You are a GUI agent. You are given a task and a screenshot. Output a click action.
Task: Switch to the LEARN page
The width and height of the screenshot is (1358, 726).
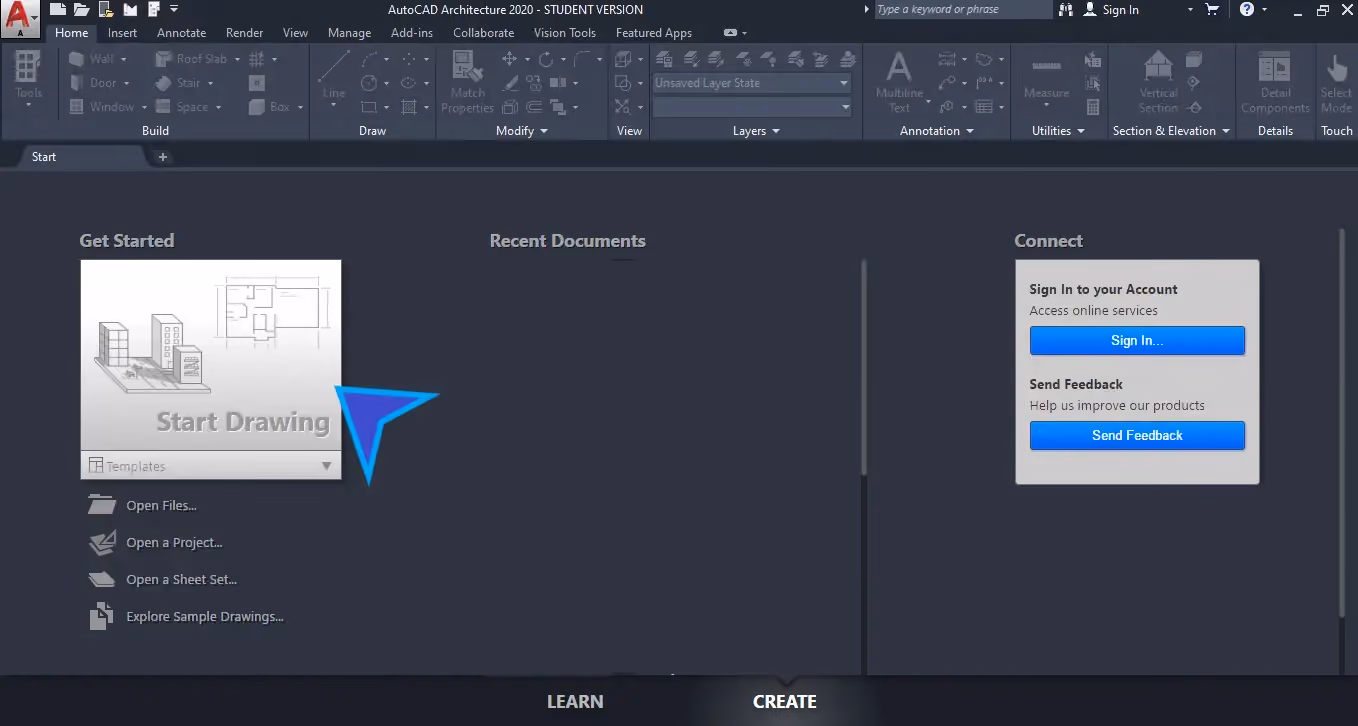[575, 702]
